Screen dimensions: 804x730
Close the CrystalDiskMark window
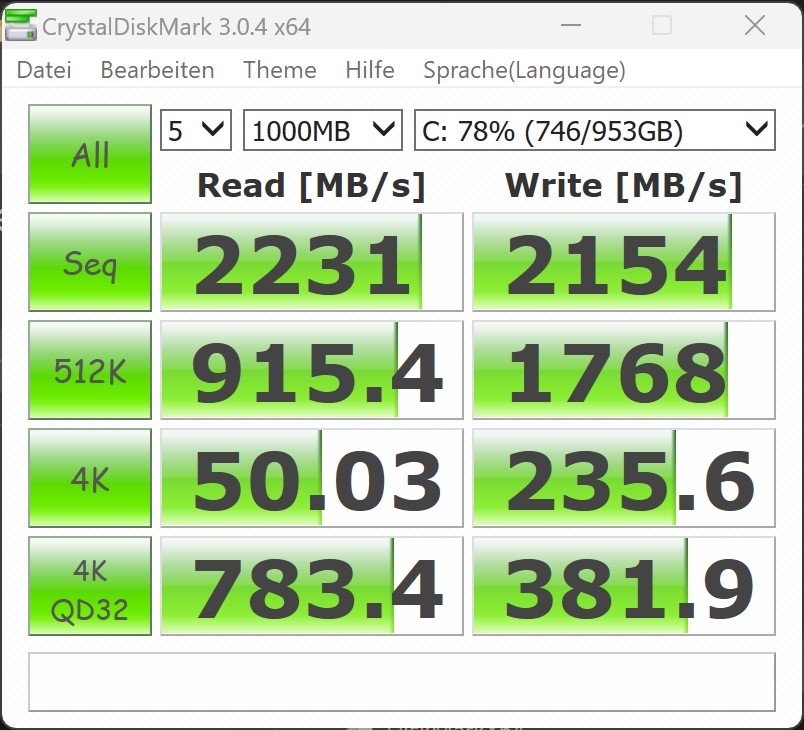755,25
